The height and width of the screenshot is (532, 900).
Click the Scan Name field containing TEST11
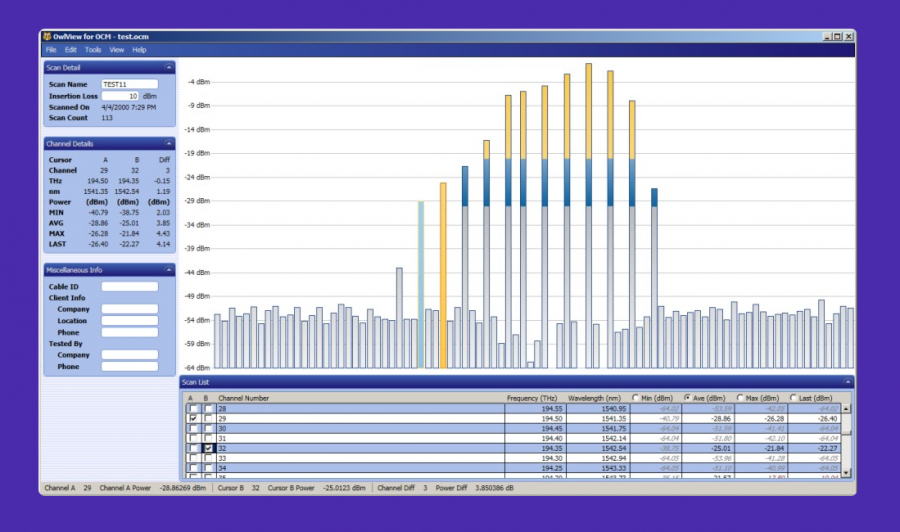(130, 84)
